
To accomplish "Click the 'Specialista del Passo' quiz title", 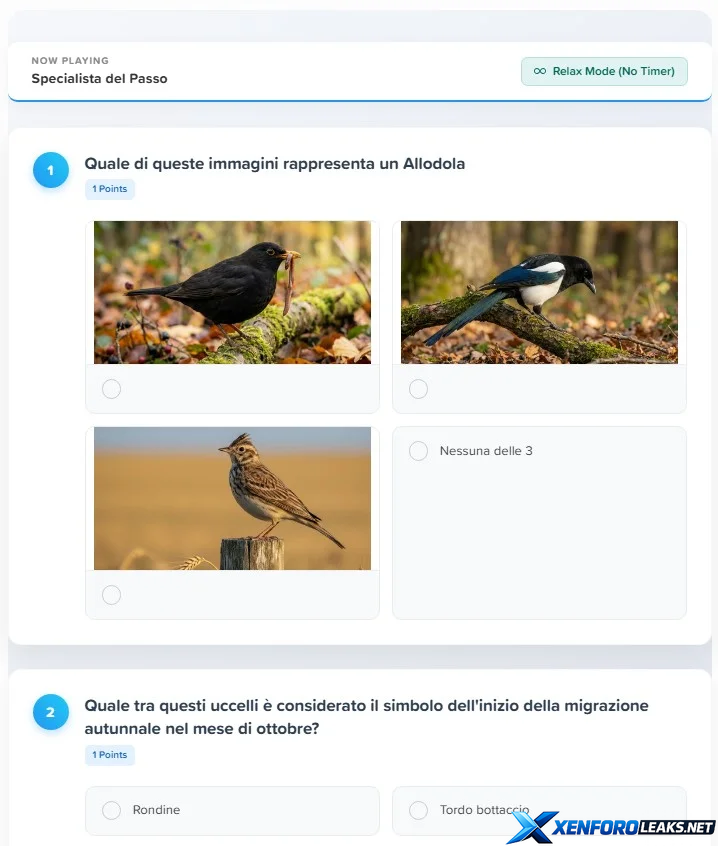I will point(99,79).
